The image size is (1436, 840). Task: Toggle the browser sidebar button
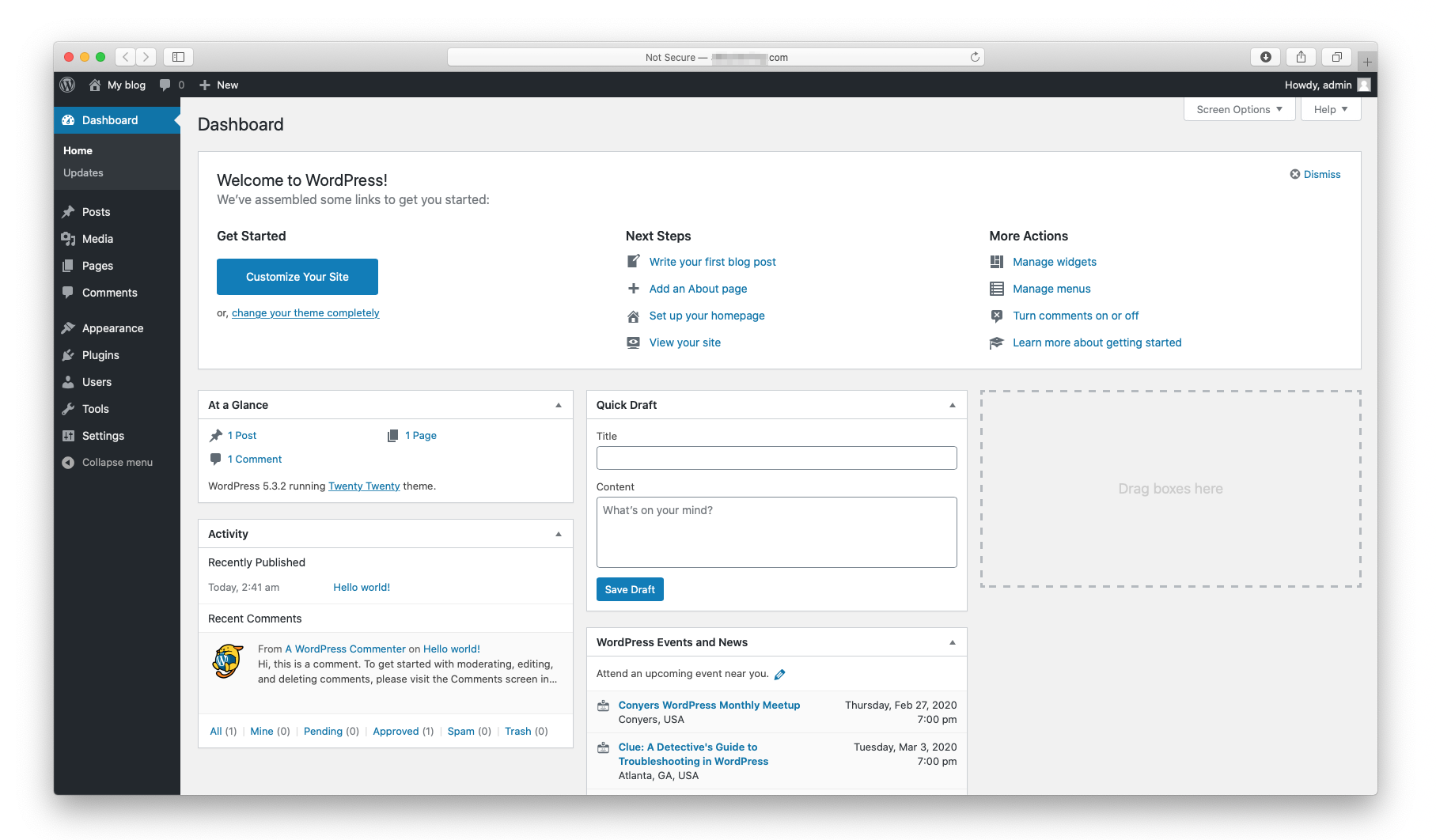(179, 57)
